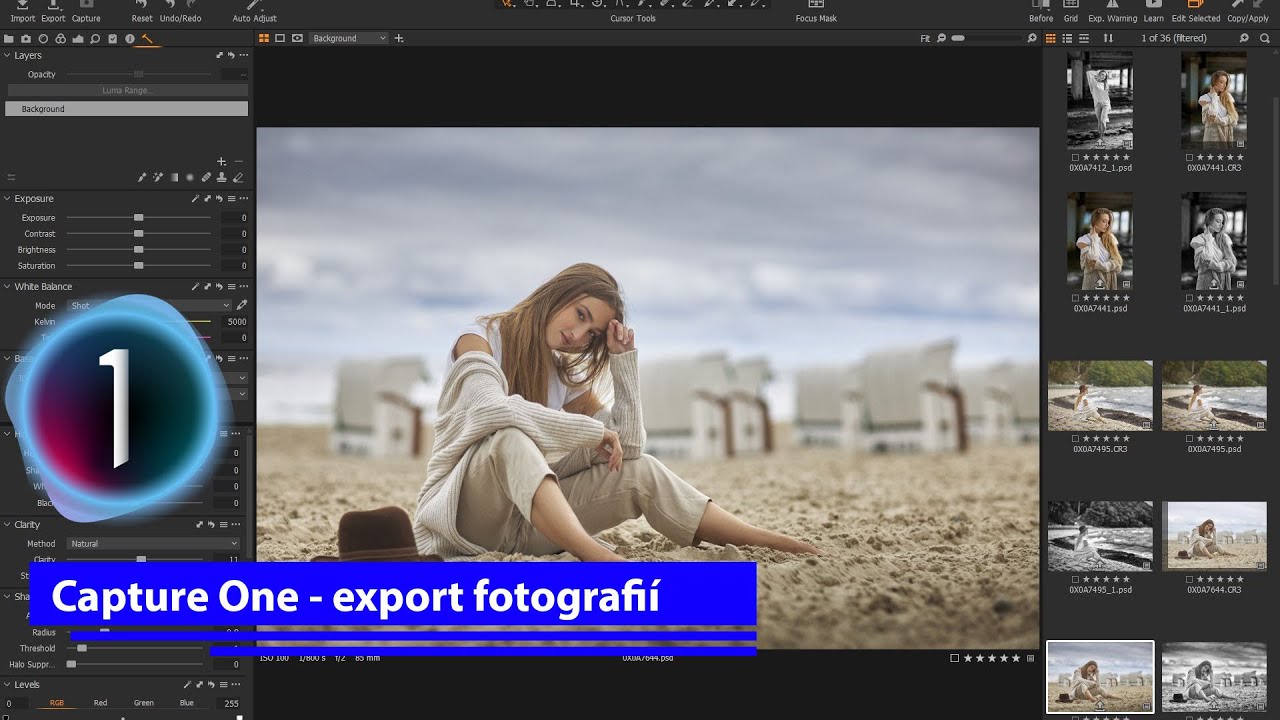Select the erase mask tool in Layers
The image size is (1280, 720).
click(x=238, y=178)
